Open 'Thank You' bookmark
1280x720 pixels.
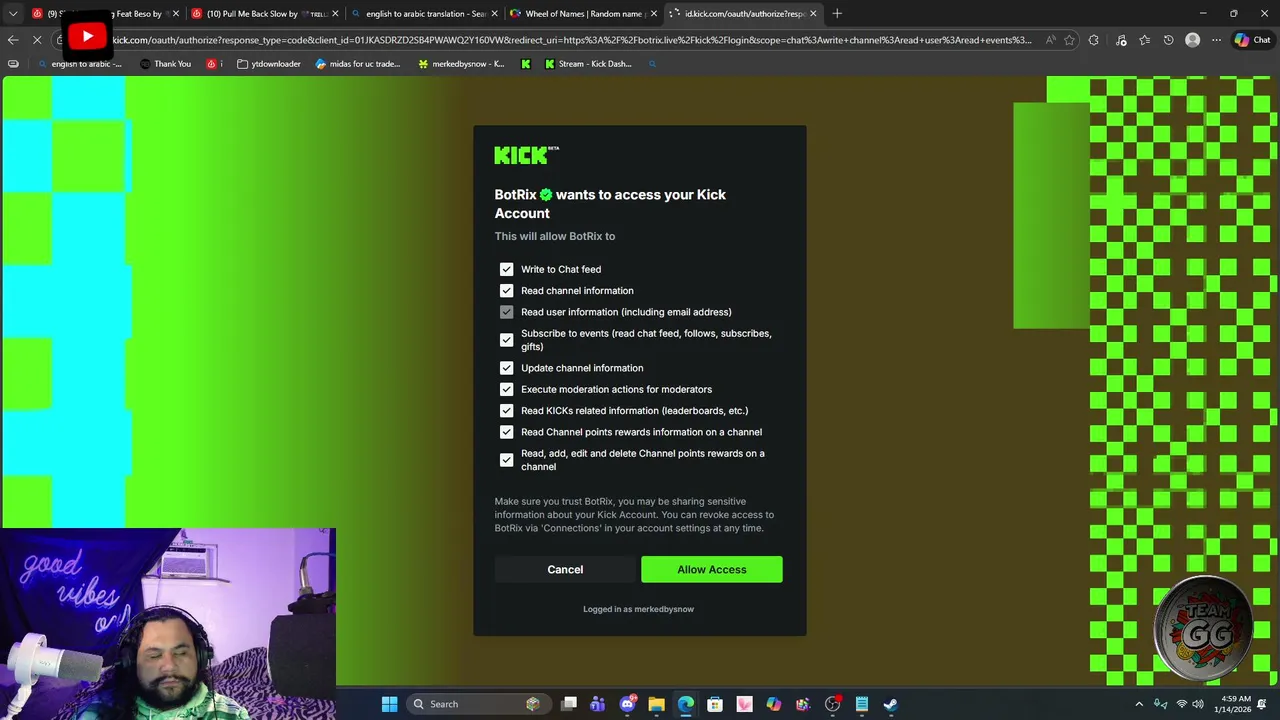(165, 64)
